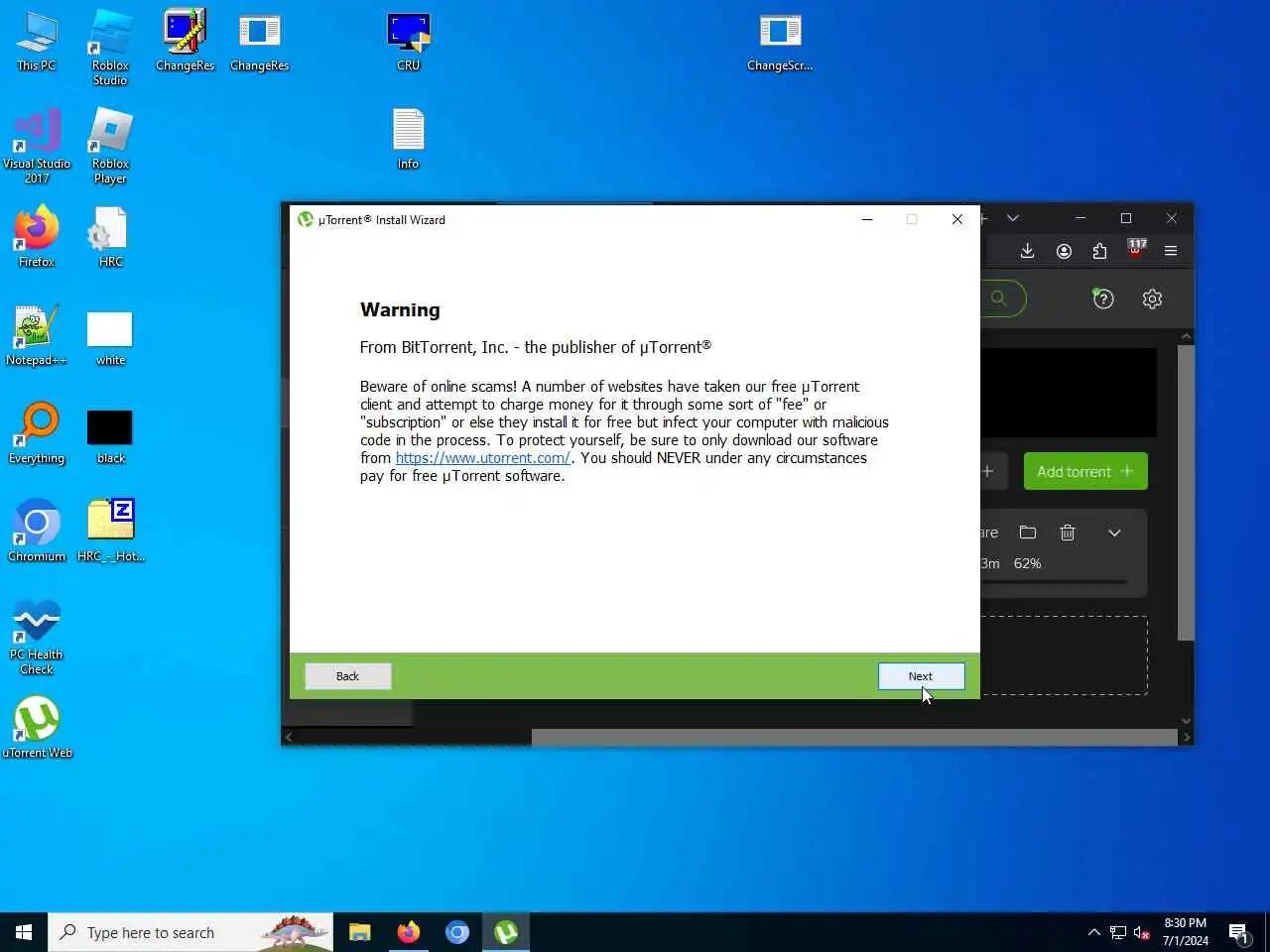Image resolution: width=1270 pixels, height=952 pixels.
Task: Open torrent folder icon
Action: pyautogui.click(x=1028, y=533)
